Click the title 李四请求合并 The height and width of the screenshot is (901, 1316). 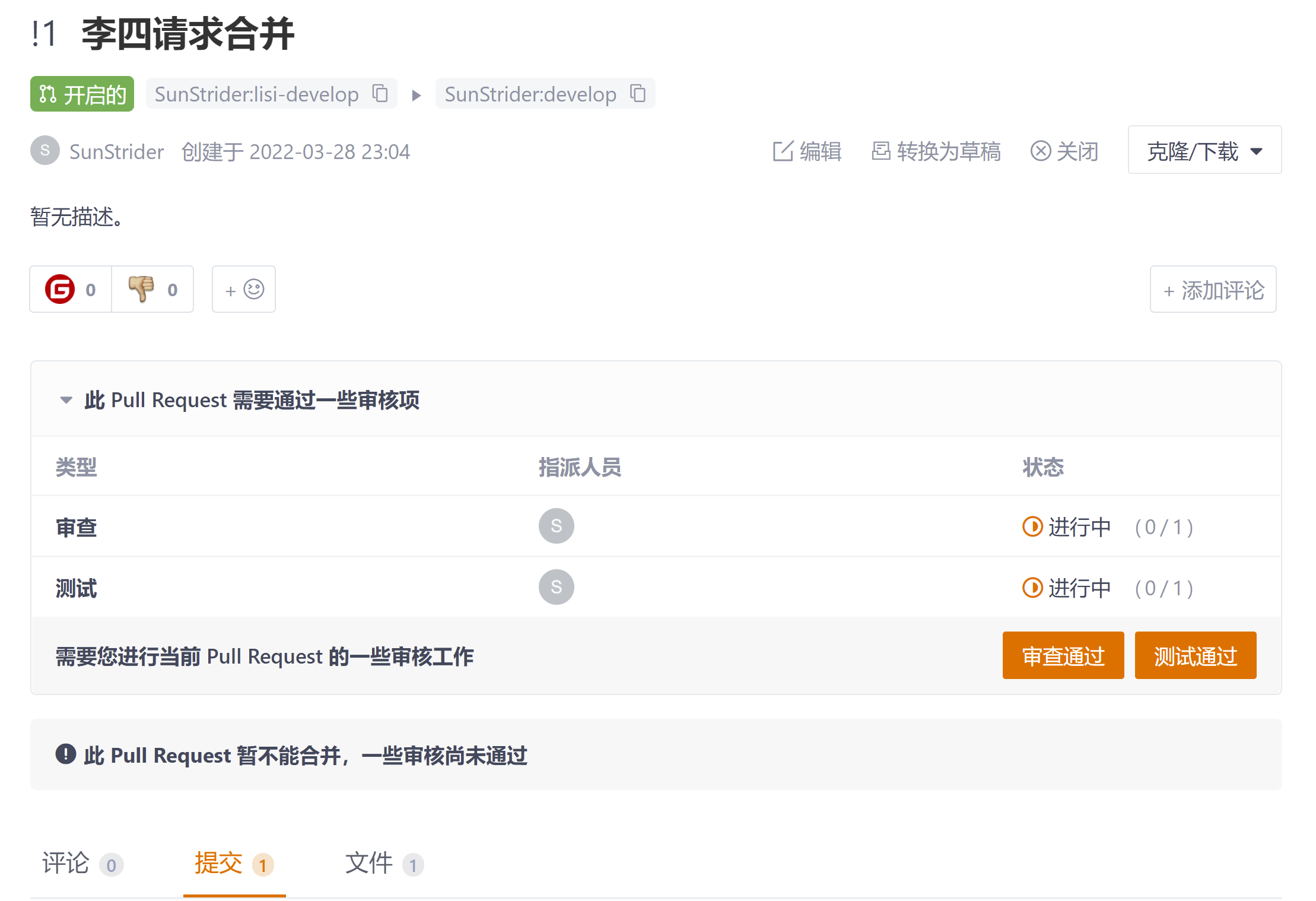(x=187, y=34)
